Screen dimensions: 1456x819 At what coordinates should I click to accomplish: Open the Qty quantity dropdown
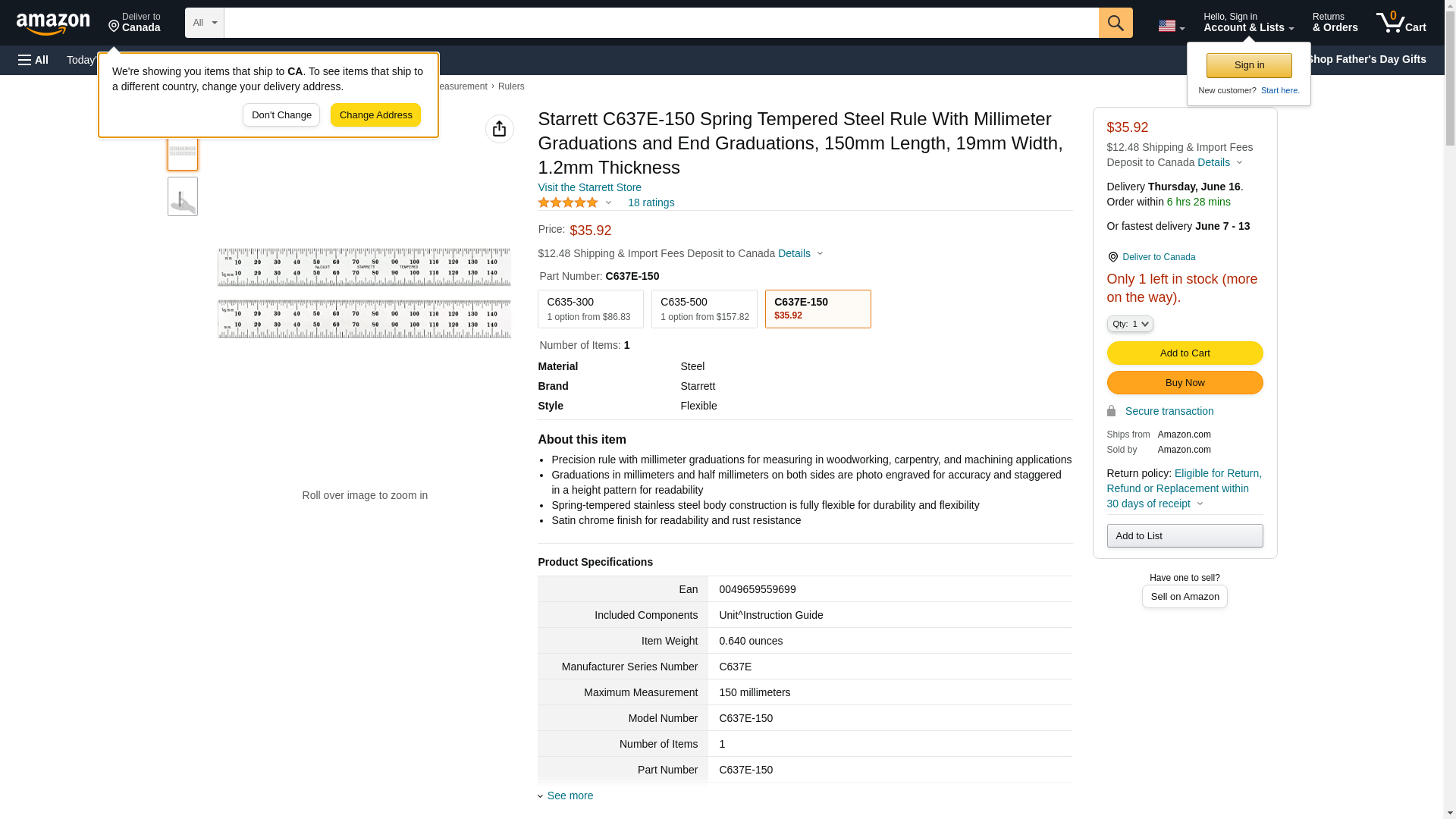click(x=1129, y=324)
